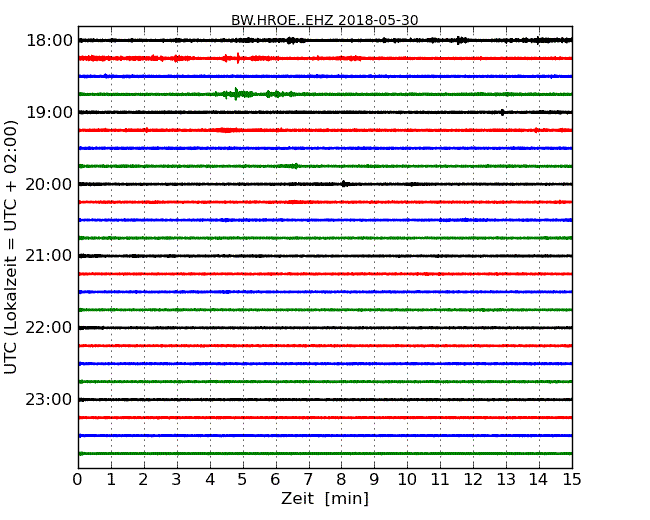Click the x-axis tick label 10

(x=407, y=480)
